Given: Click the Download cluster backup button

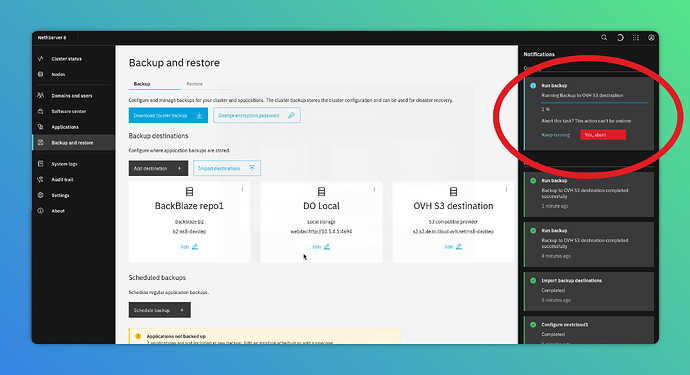Looking at the screenshot, I should 168,115.
